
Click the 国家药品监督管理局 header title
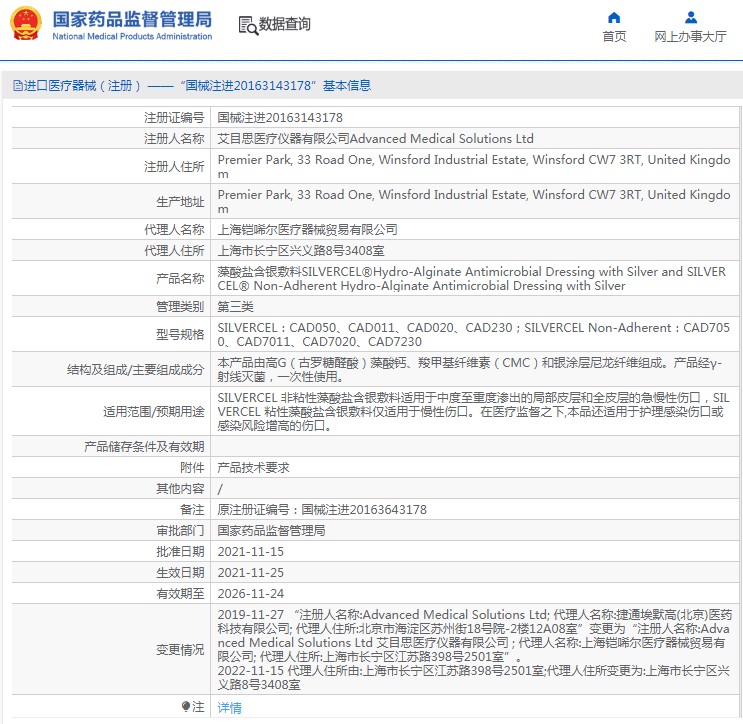[132, 19]
